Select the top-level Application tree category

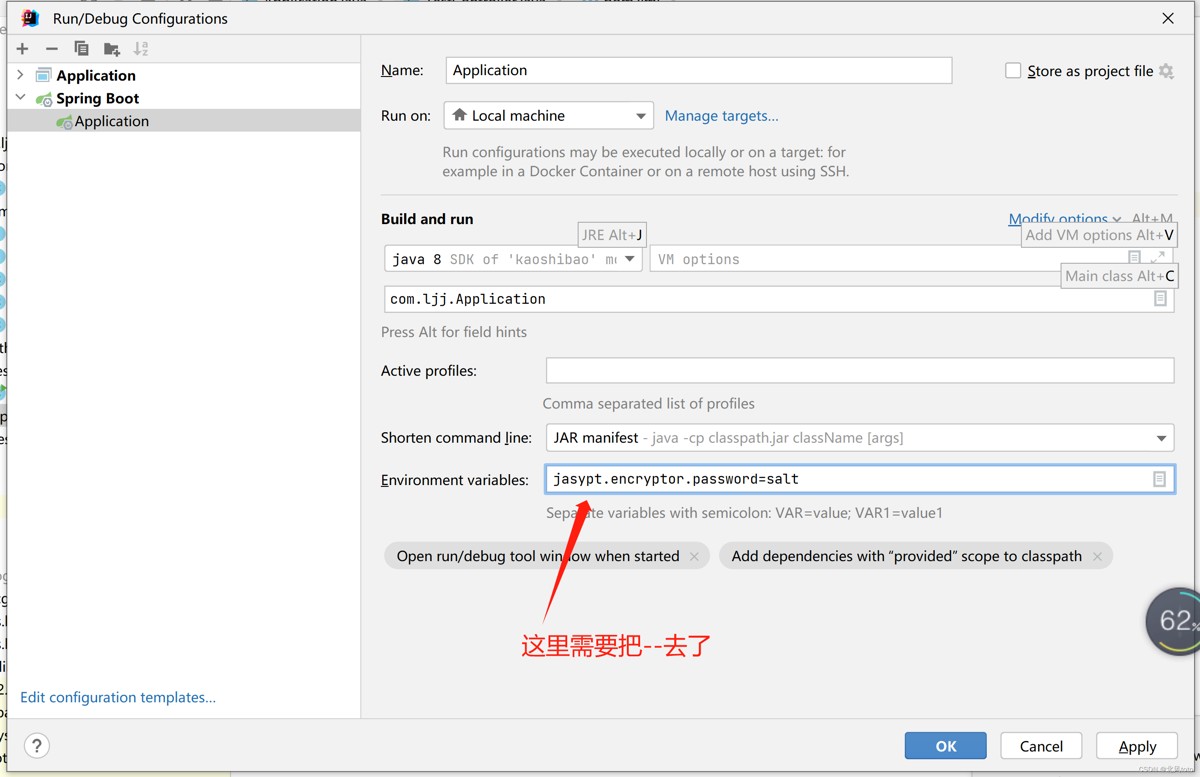95,75
